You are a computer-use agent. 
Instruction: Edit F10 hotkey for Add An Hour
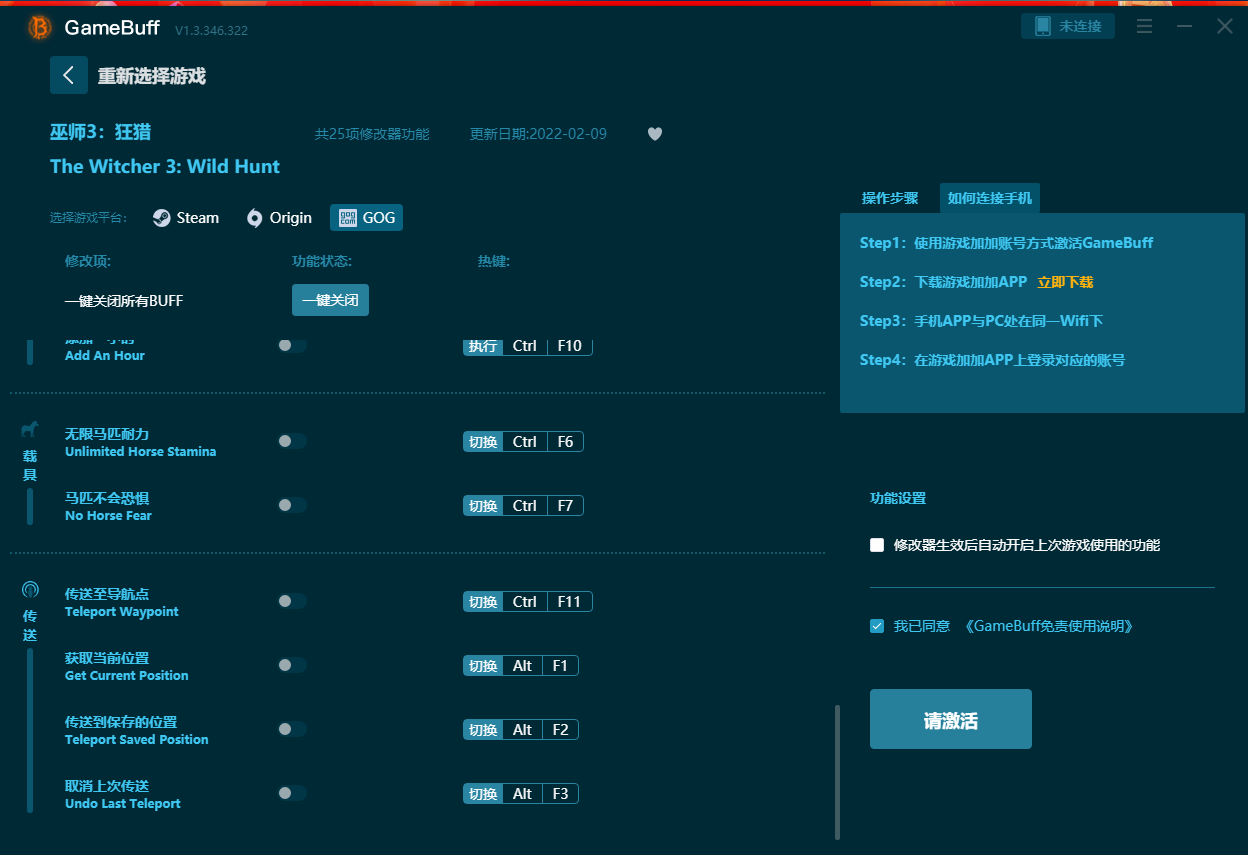[x=569, y=345]
